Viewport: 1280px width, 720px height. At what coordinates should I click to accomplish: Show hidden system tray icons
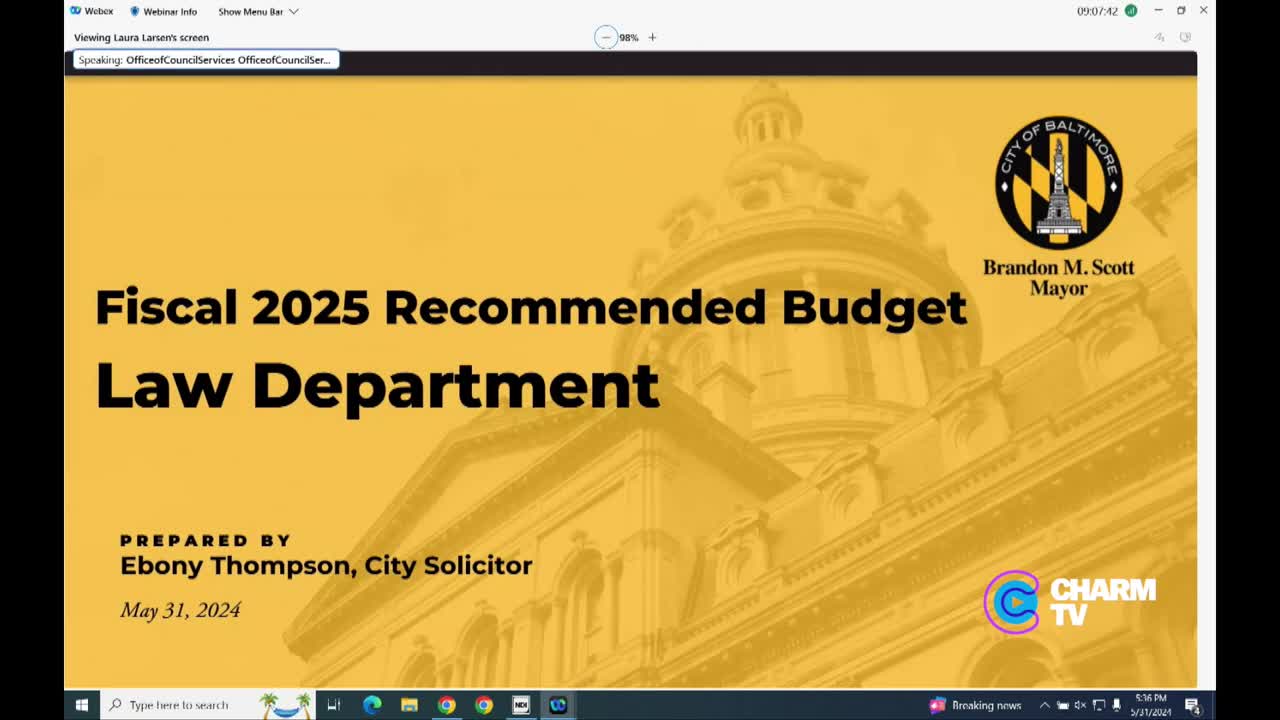(x=1044, y=705)
